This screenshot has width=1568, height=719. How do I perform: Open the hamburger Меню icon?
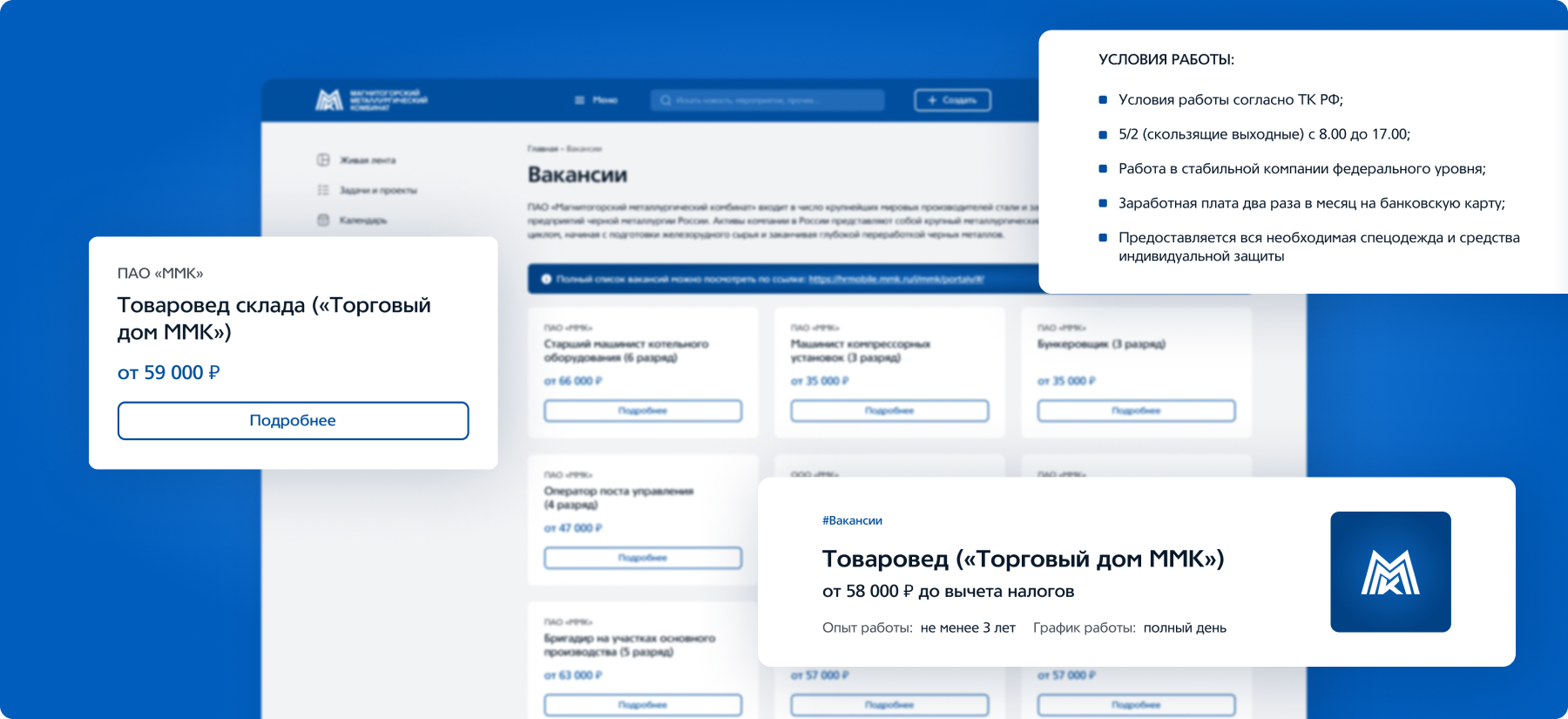(579, 100)
